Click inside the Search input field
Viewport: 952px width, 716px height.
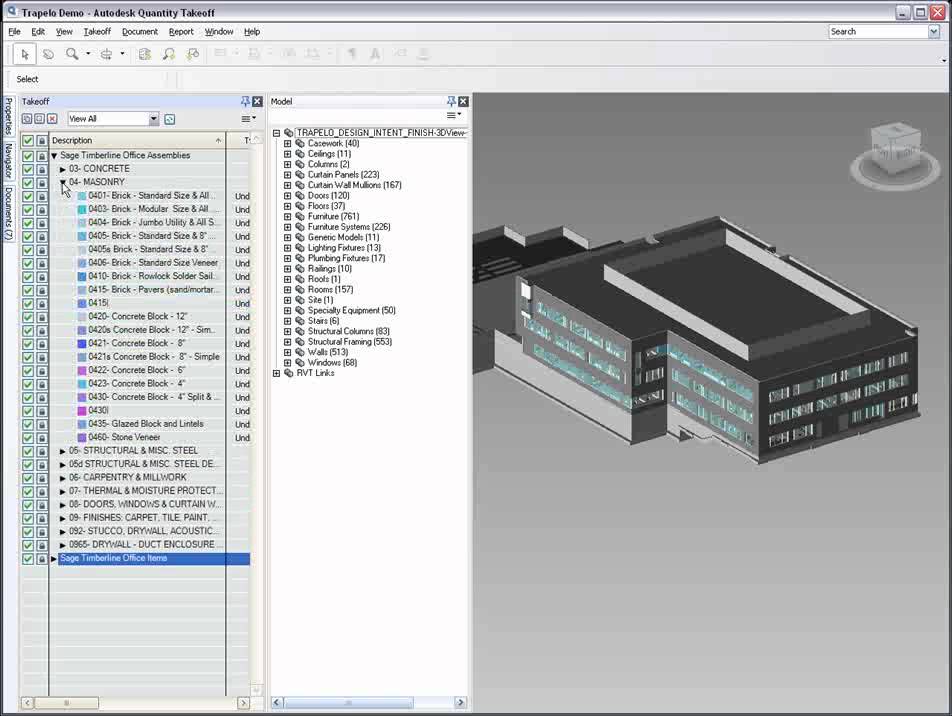[878, 32]
